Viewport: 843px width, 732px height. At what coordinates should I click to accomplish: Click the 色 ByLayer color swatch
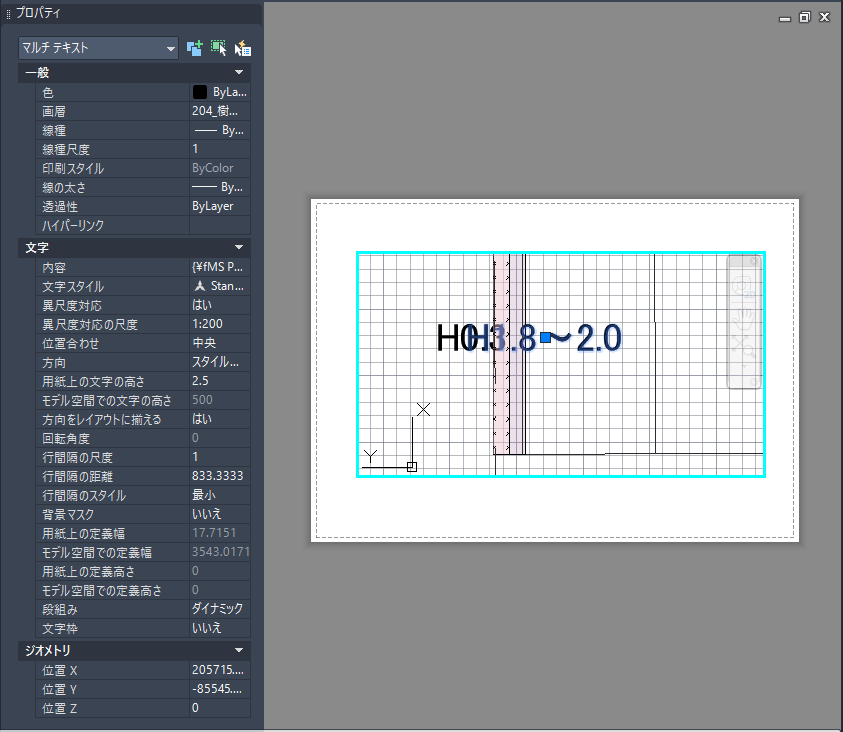pos(200,92)
